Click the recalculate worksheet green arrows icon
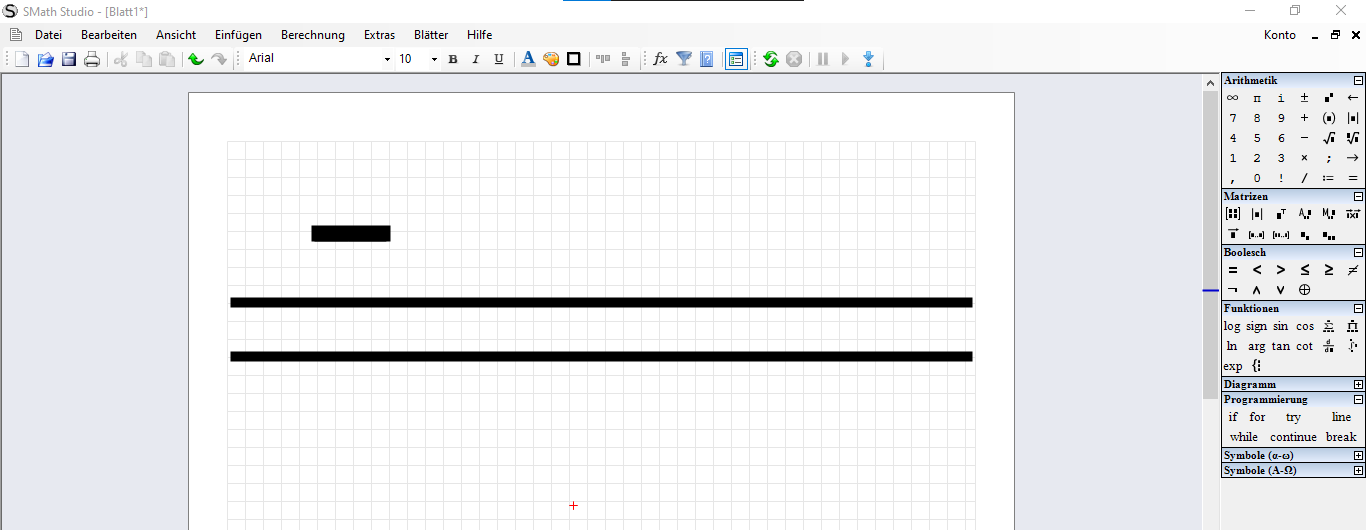 (x=770, y=59)
